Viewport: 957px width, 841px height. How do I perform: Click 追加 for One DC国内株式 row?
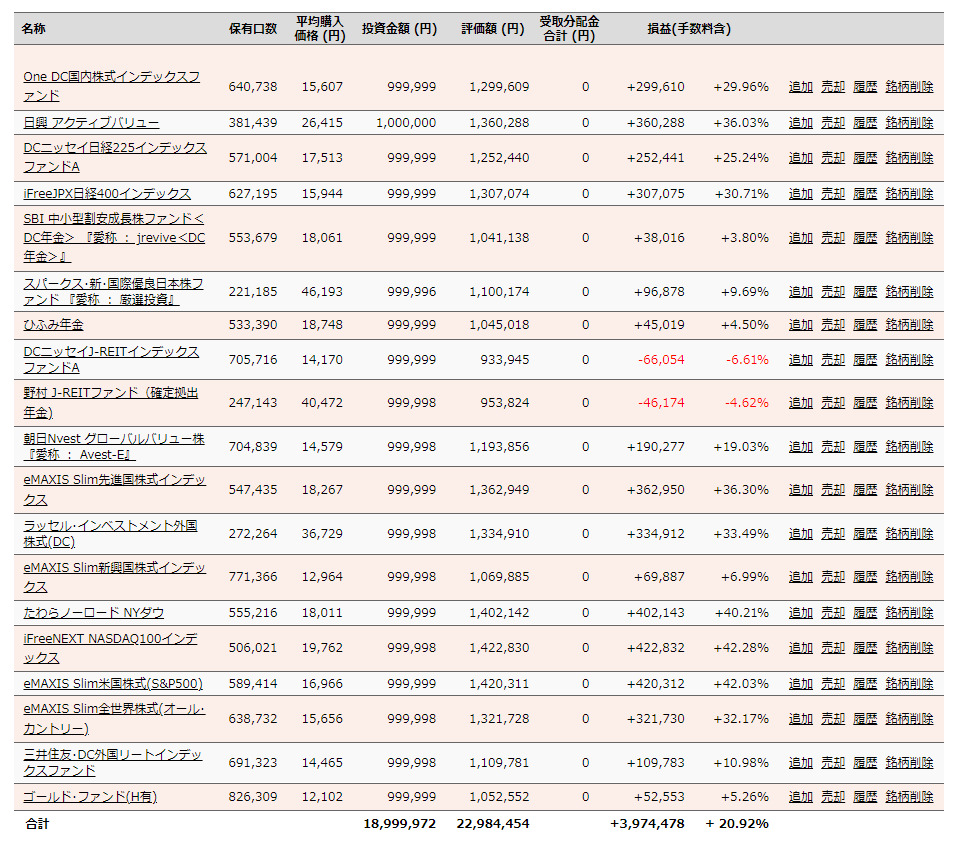[800, 87]
